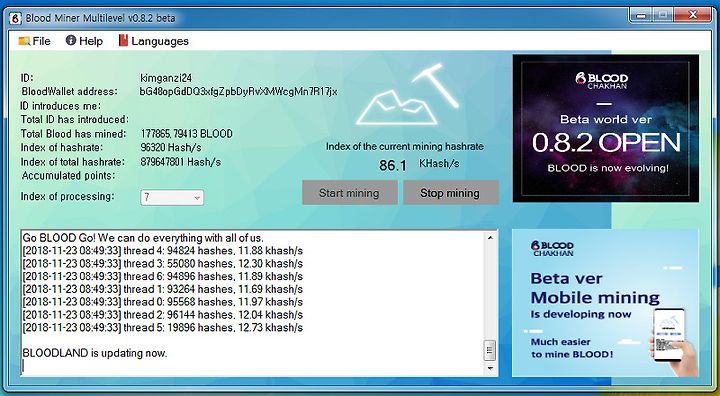Click the log line for thread 4
This screenshot has height=396, width=720.
[x=163, y=251]
